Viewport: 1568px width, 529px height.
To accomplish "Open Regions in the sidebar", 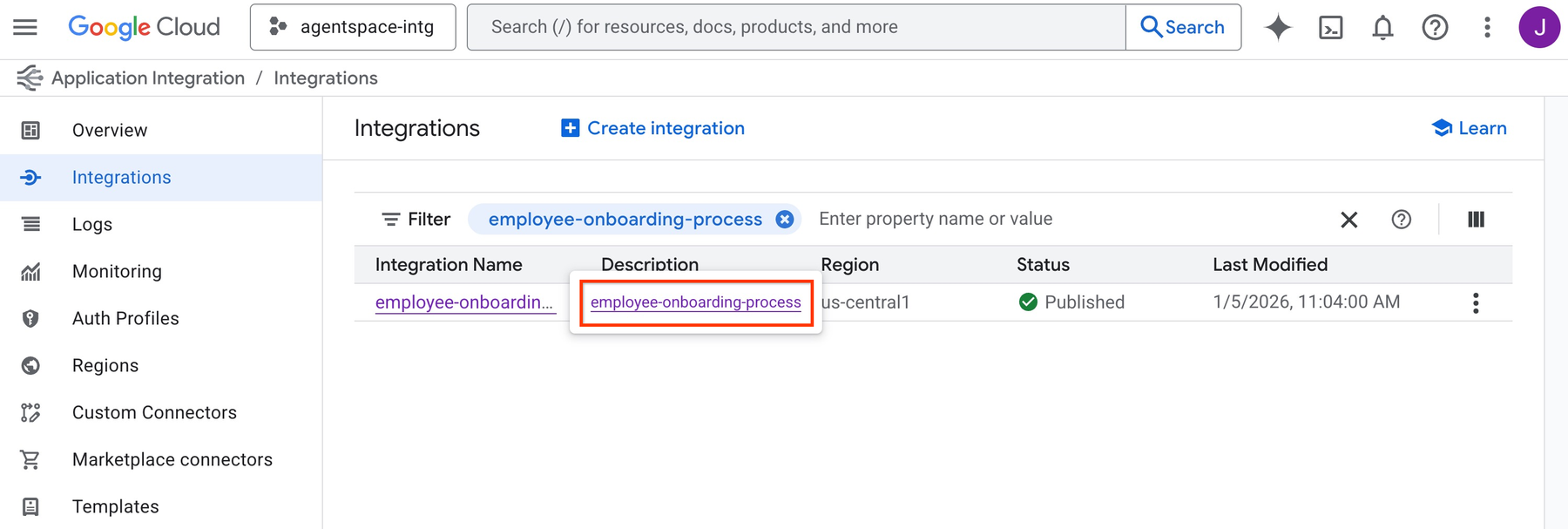I will (161, 365).
